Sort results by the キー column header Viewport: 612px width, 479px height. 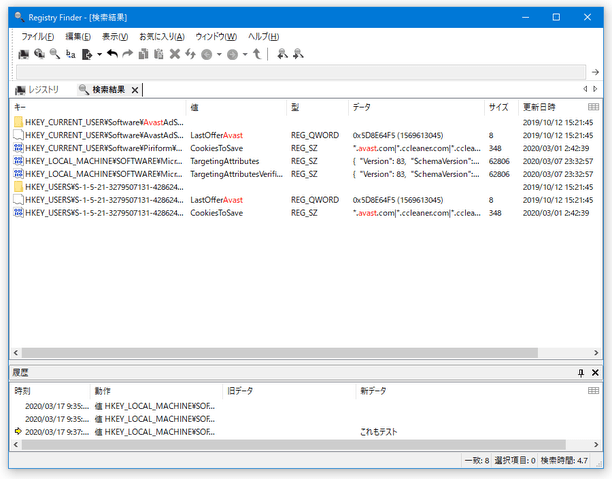(99, 107)
